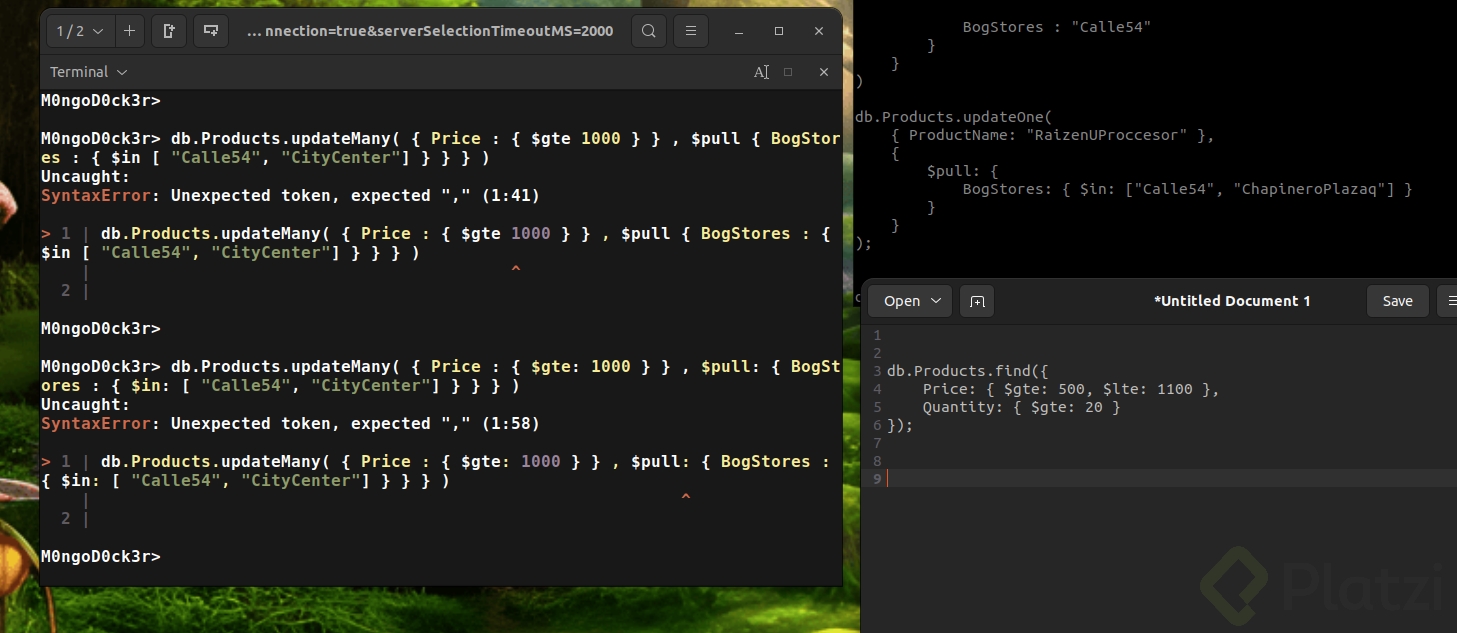Click the closing }); line in editor
Screen dimensions: 1457x633
[x=900, y=425]
